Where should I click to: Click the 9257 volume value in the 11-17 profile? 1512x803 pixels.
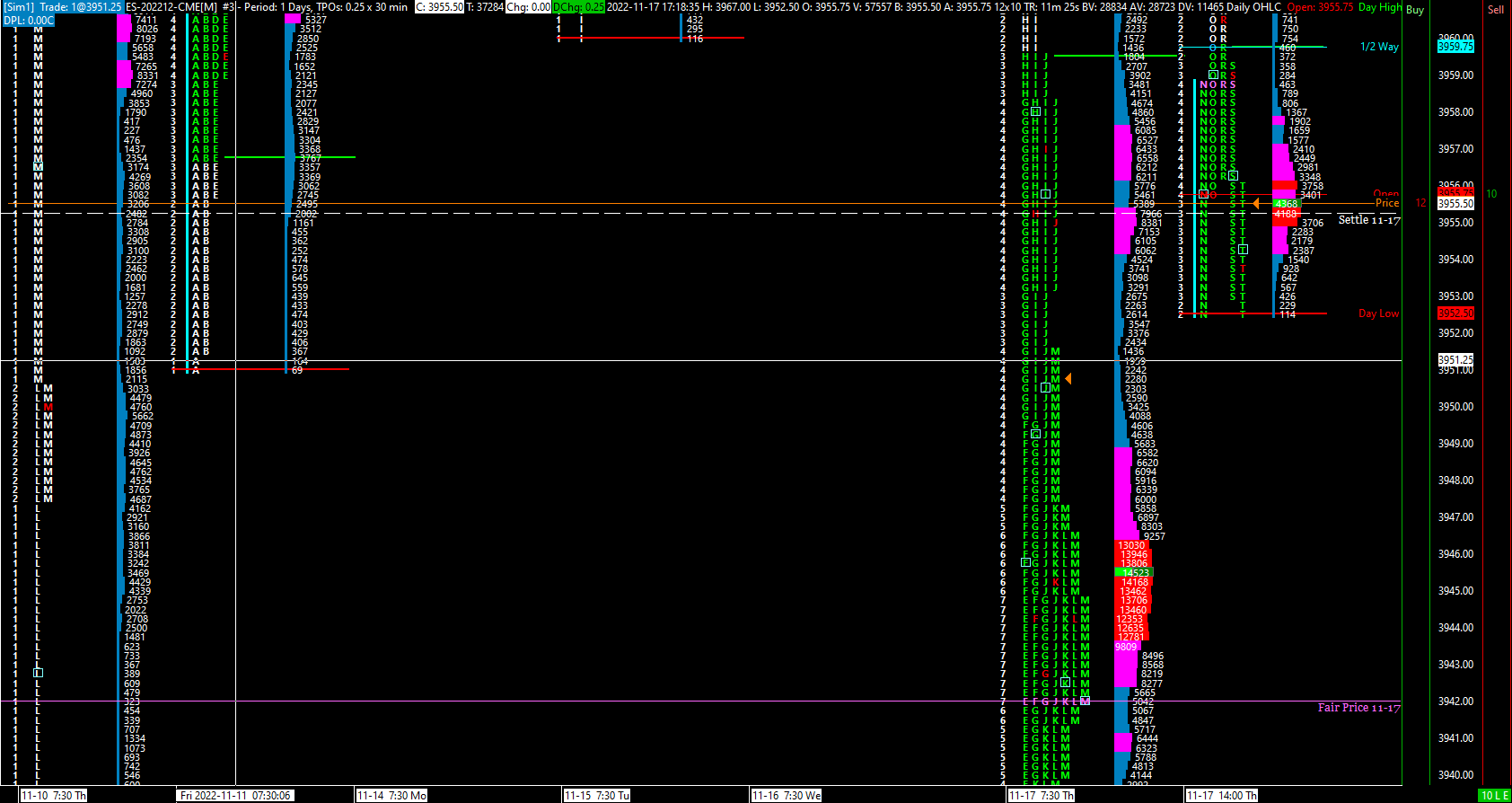[x=1154, y=536]
